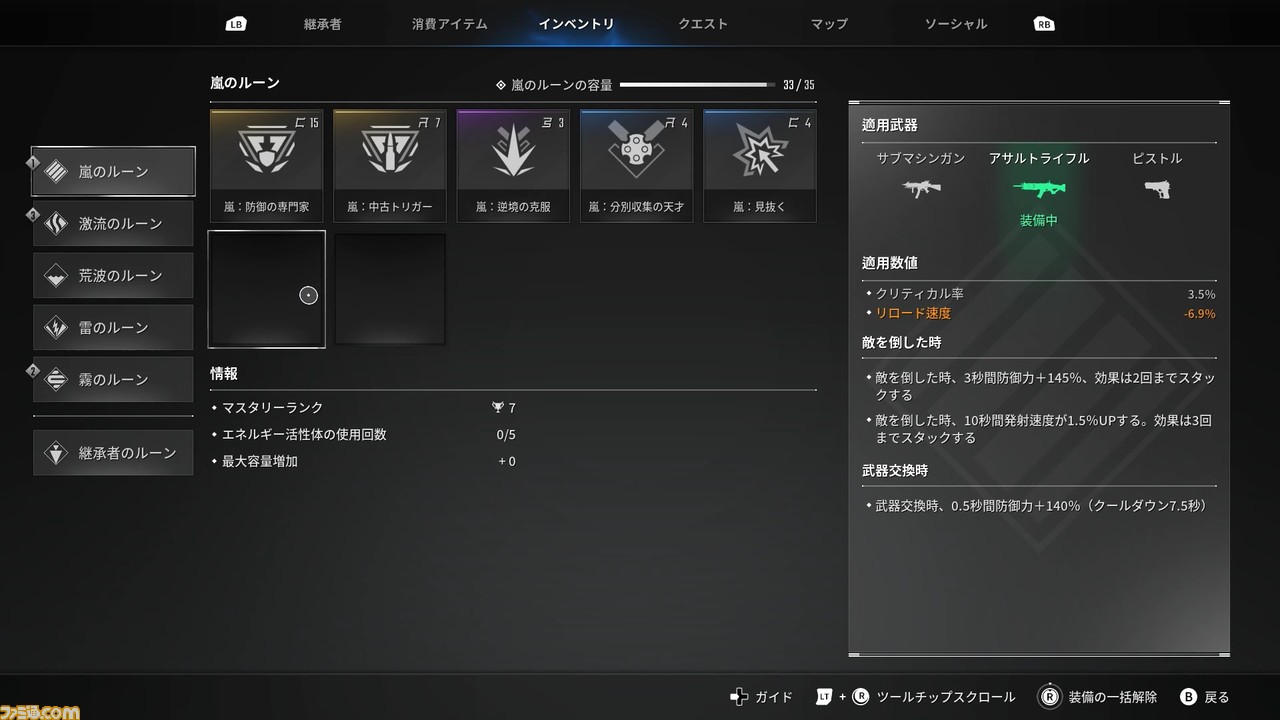Image resolution: width=1280 pixels, height=720 pixels.
Task: Switch to the 消費アイテム tab
Action: 450,23
